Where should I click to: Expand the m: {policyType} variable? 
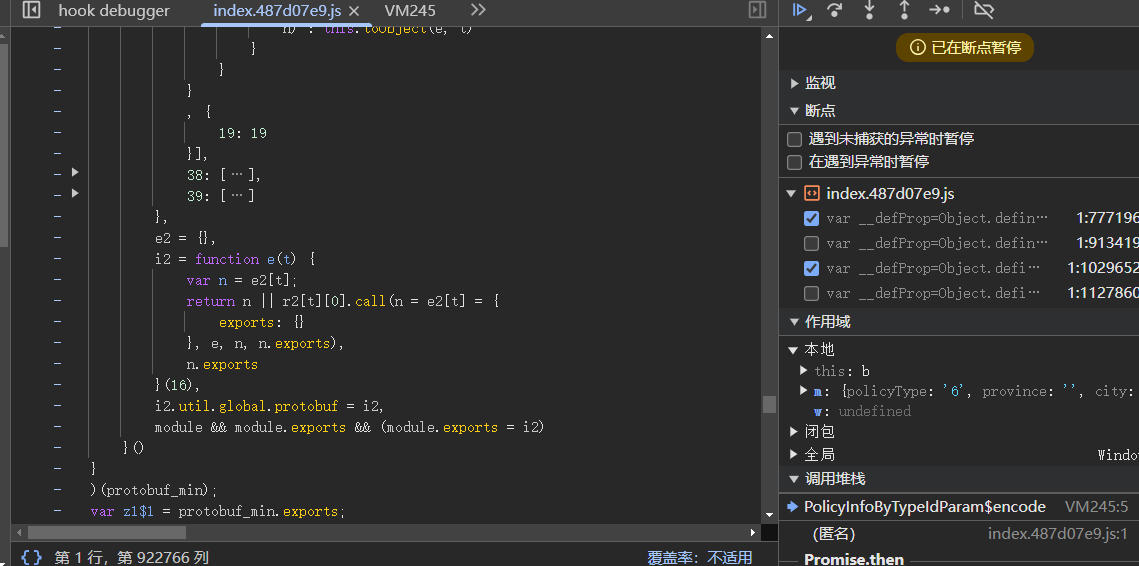[803, 391]
